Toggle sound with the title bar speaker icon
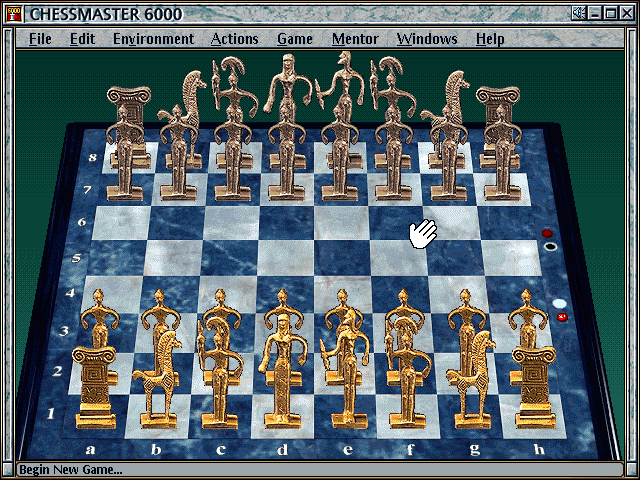640x480 pixels. click(579, 13)
